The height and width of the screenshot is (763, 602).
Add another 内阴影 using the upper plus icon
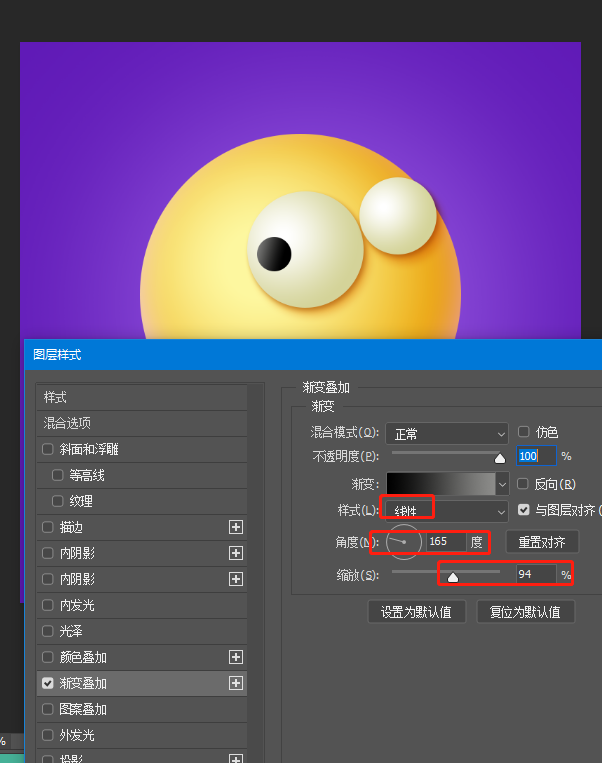click(x=236, y=553)
